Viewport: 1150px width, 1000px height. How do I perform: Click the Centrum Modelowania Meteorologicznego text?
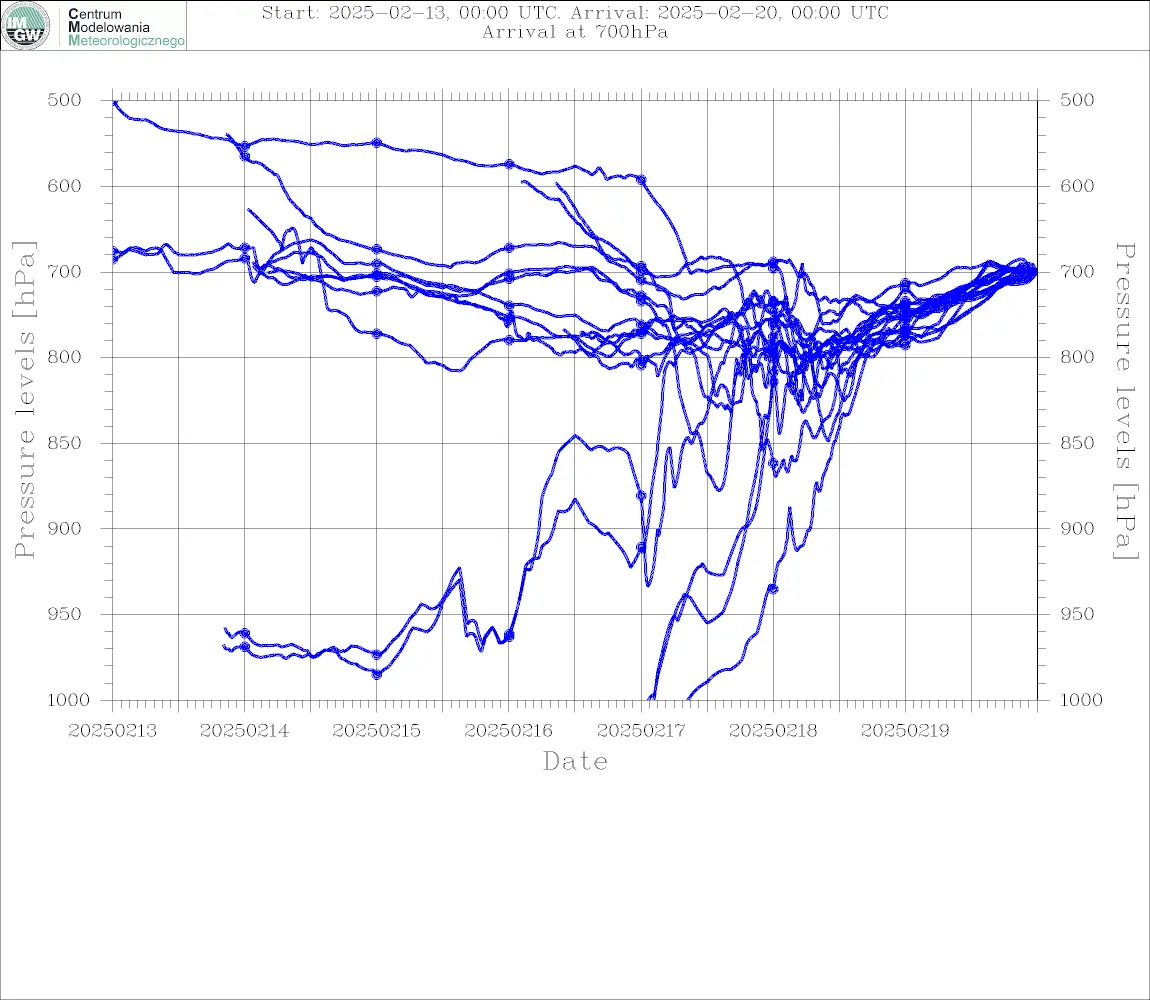tap(125, 27)
